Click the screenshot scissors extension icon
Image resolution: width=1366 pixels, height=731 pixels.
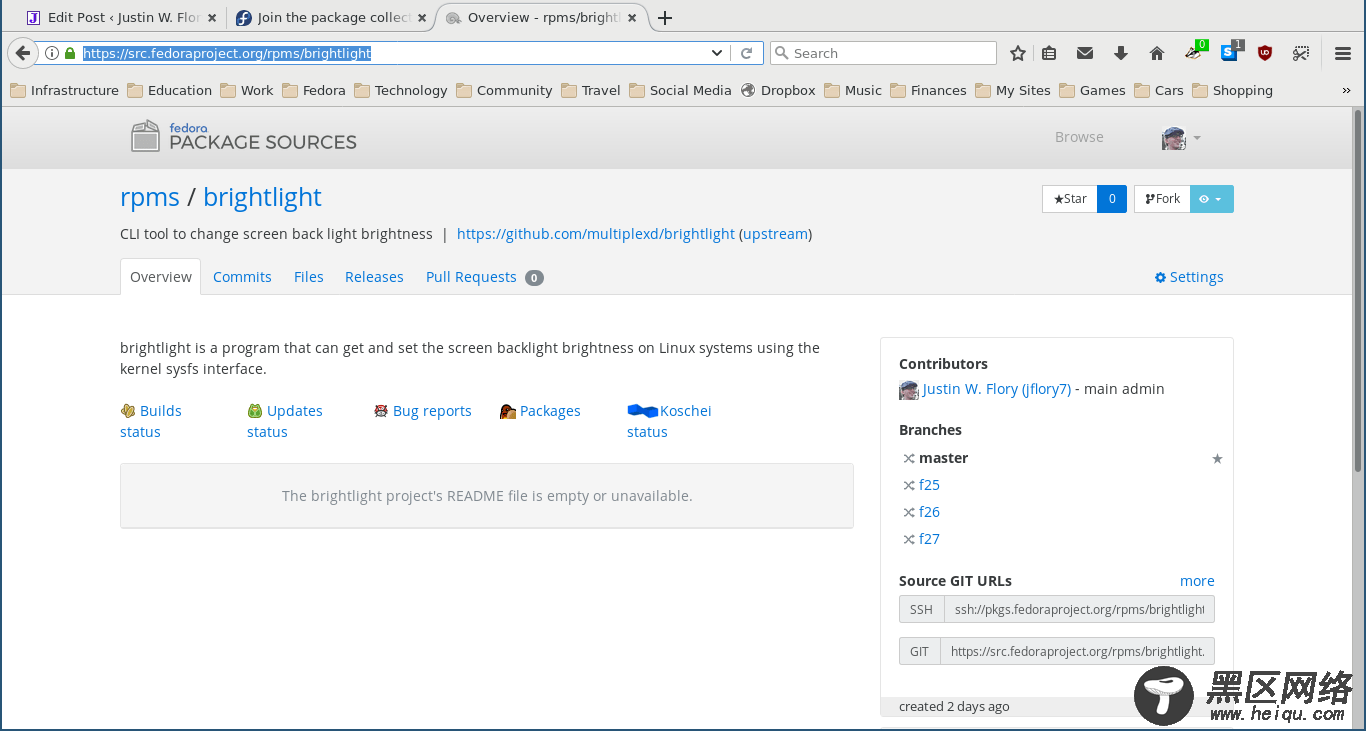tap(1301, 53)
